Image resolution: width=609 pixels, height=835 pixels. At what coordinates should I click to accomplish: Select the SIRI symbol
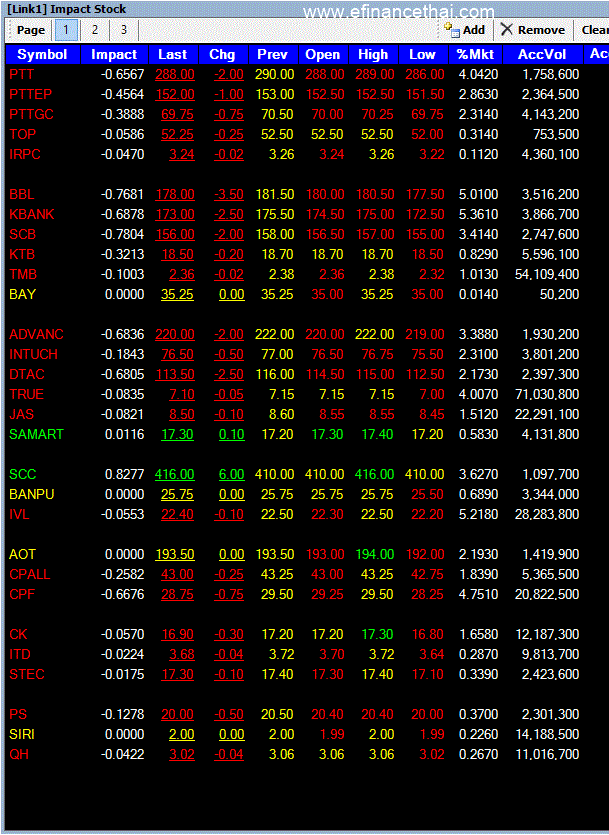22,734
